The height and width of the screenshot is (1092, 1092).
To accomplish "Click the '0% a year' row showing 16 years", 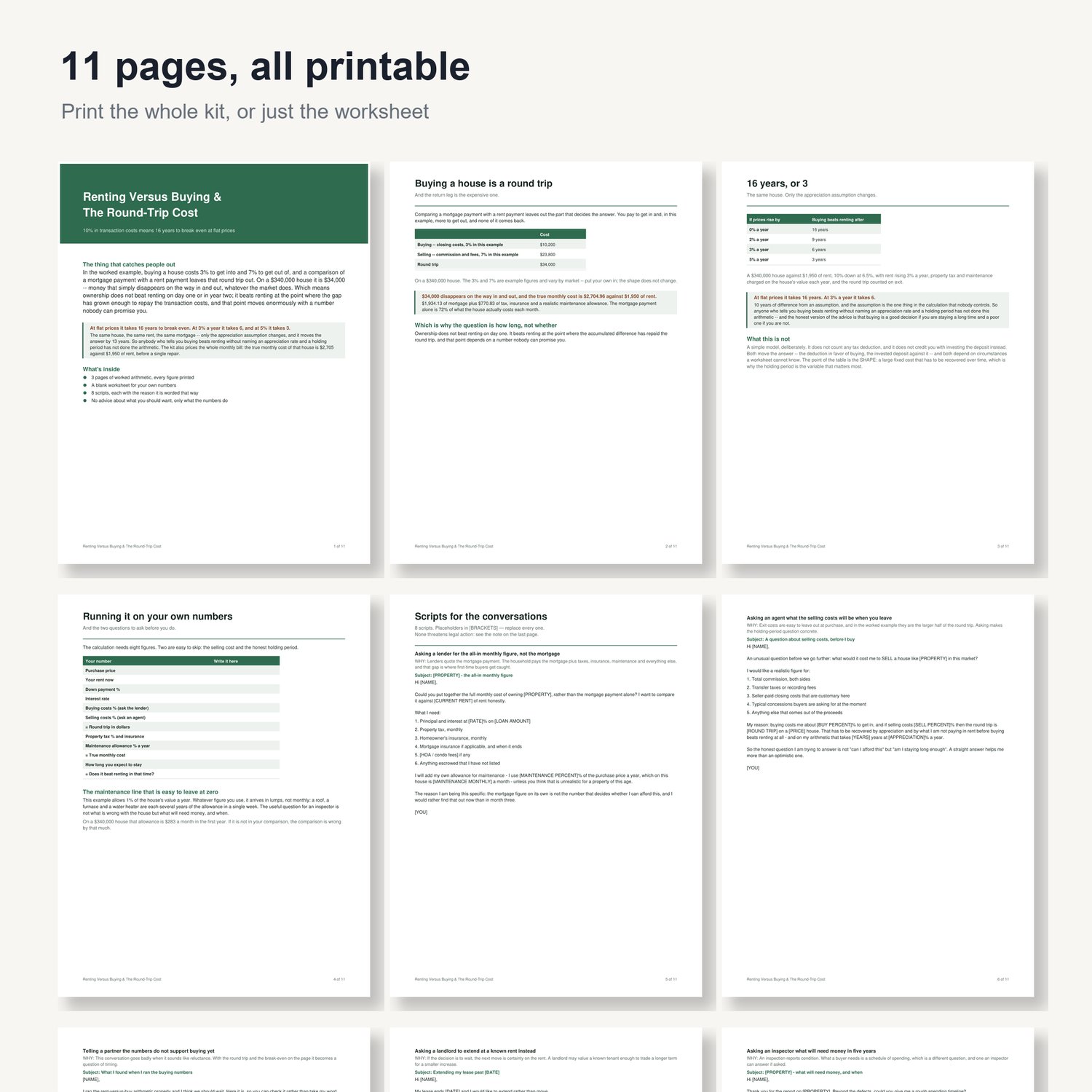I will click(814, 229).
